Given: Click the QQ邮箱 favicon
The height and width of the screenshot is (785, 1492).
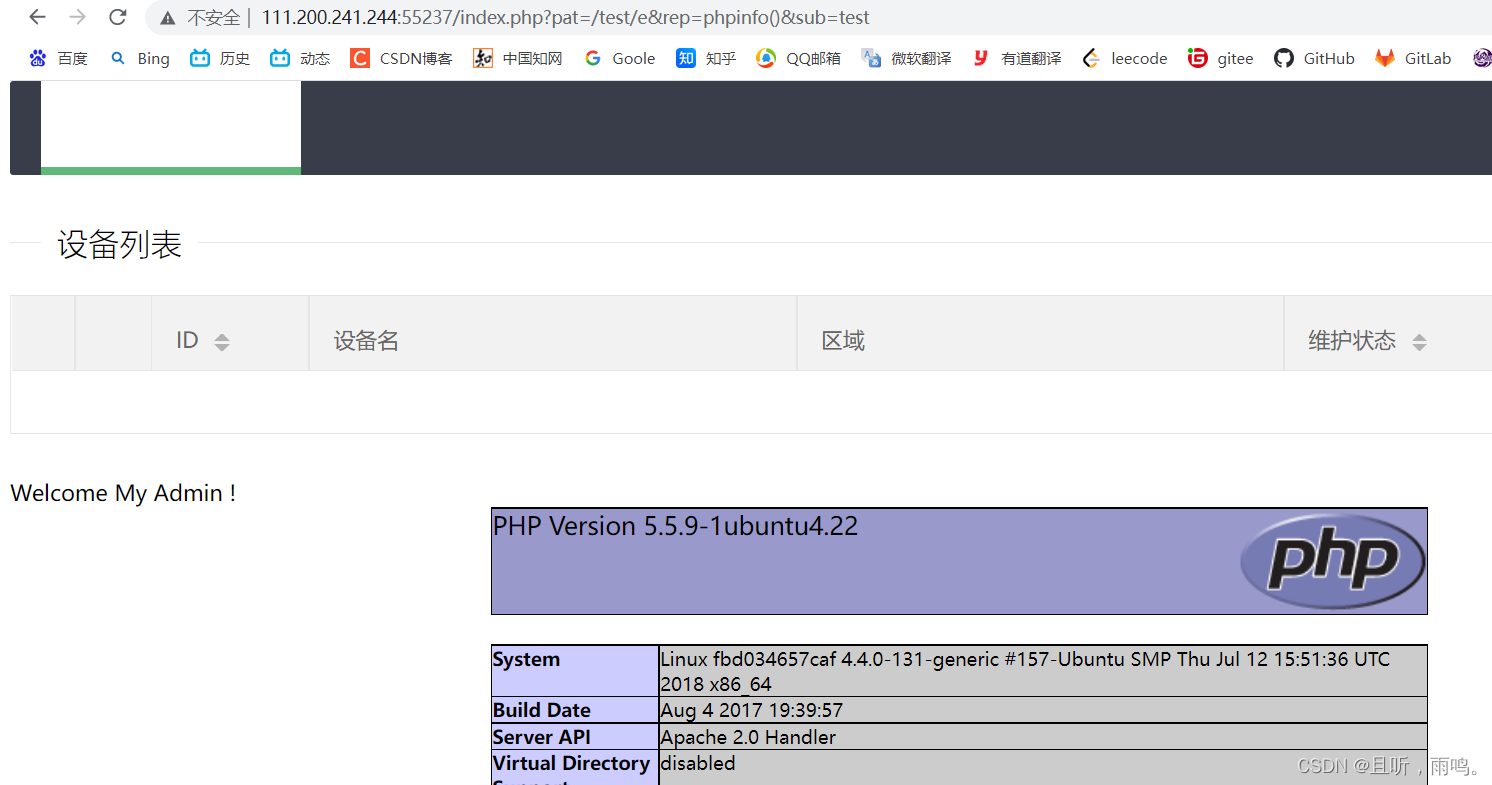Looking at the screenshot, I should click(x=766, y=58).
